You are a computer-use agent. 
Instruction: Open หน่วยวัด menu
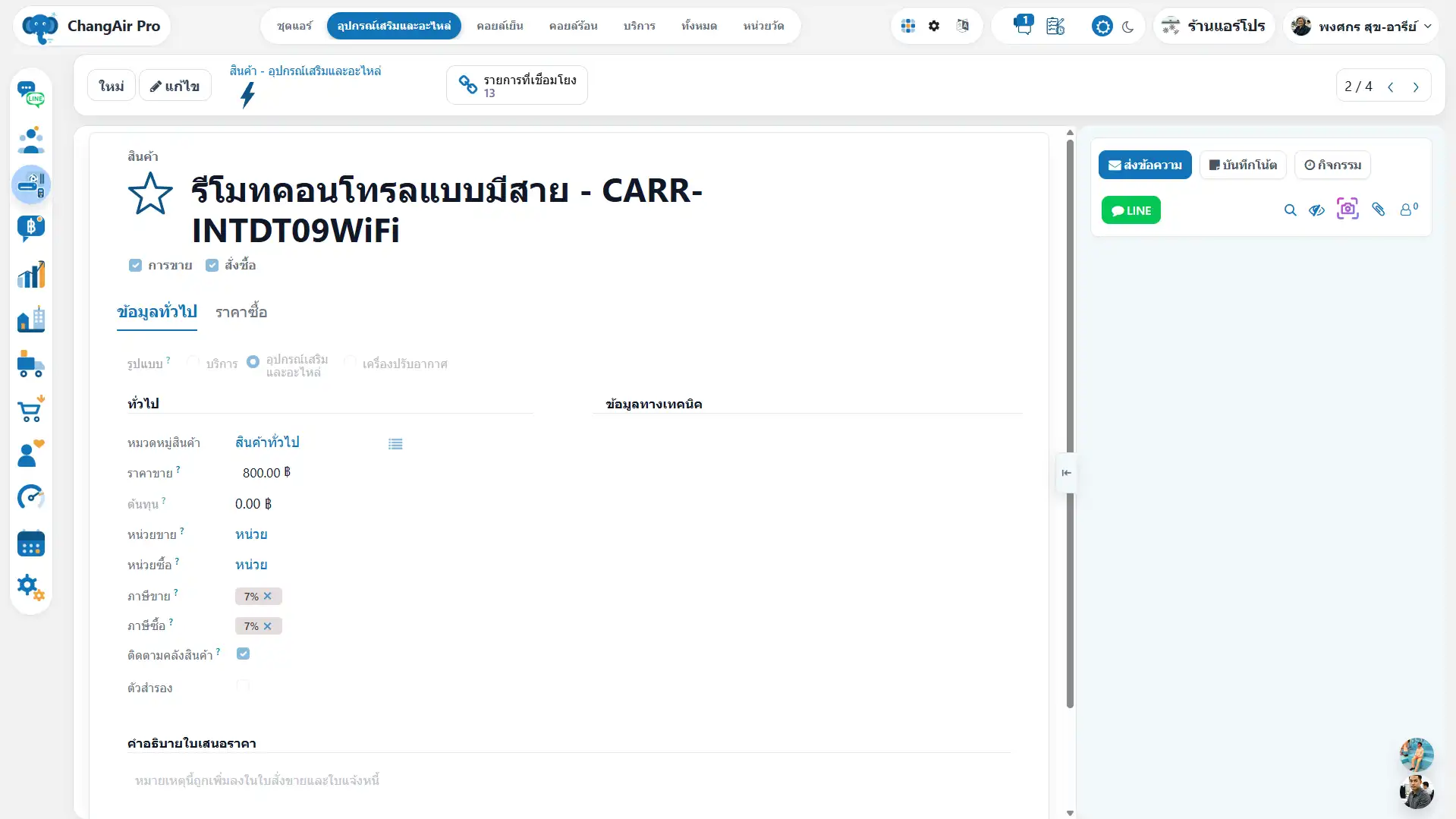point(763,26)
